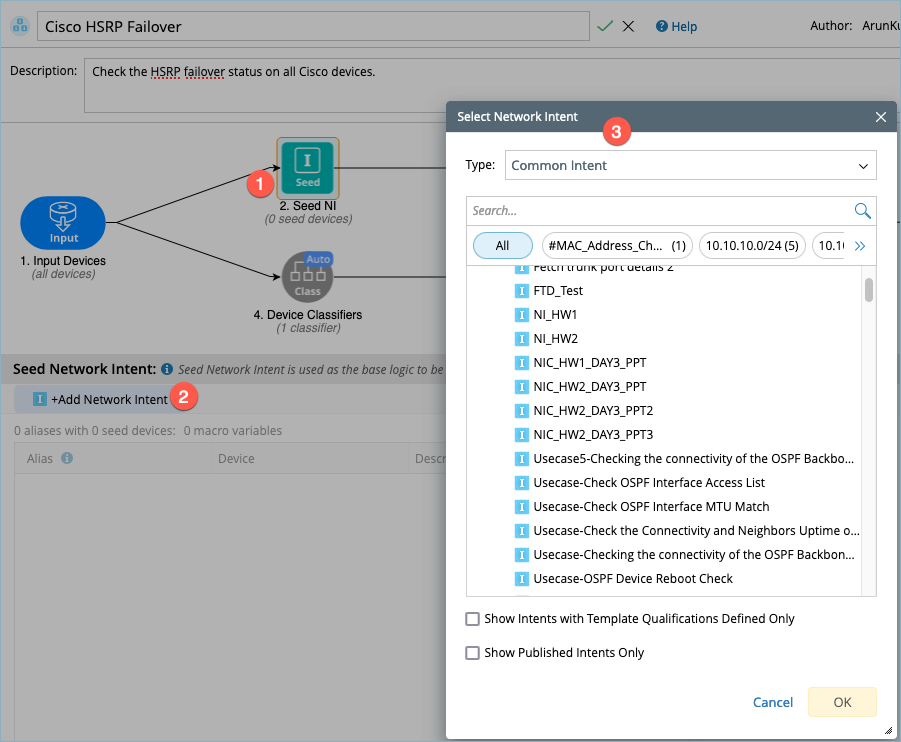The width and height of the screenshot is (901, 742).
Task: Click the Cancel link in dialog
Action: tap(773, 702)
